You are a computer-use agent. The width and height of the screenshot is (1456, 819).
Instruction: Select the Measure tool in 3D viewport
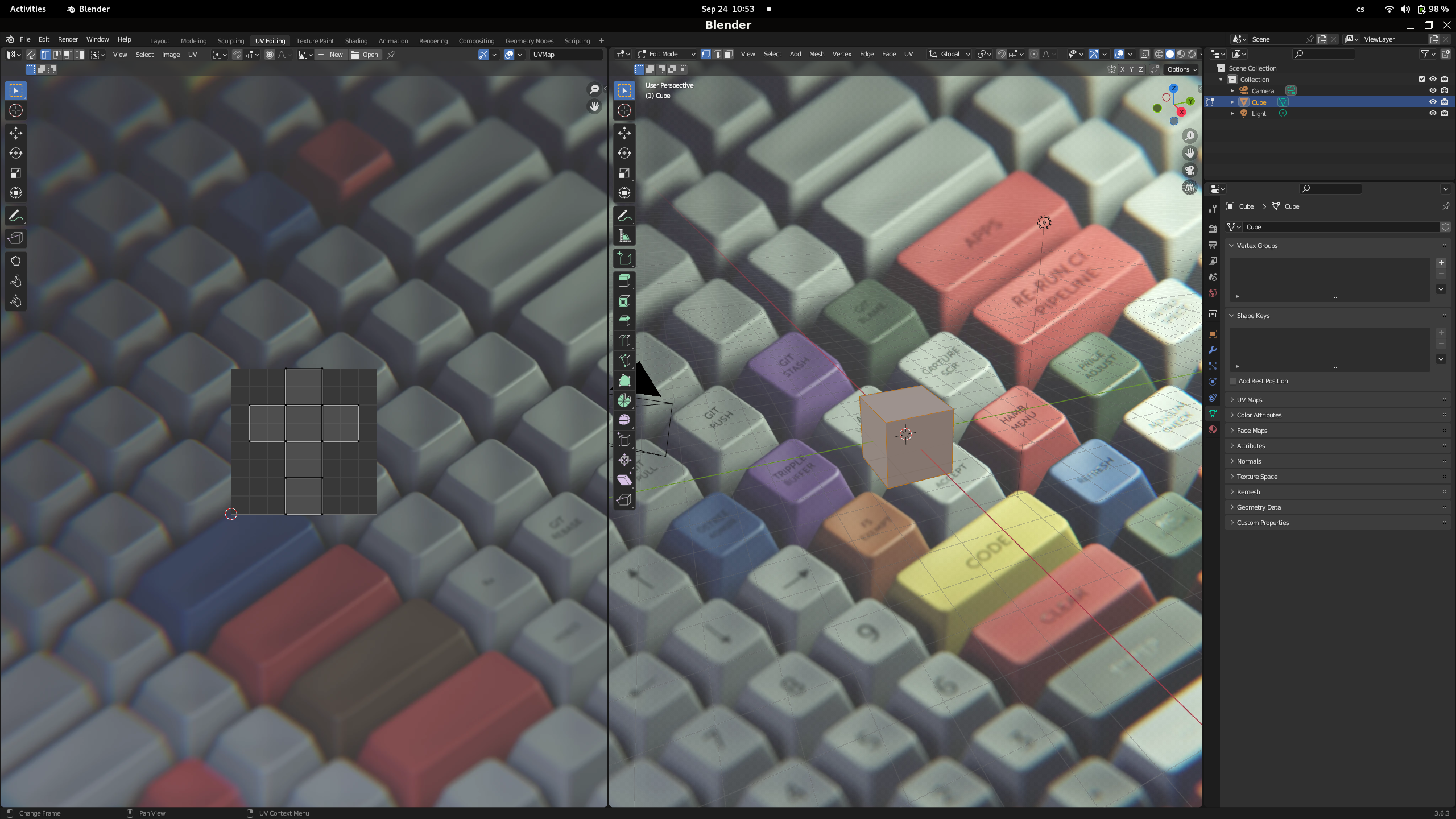624,236
